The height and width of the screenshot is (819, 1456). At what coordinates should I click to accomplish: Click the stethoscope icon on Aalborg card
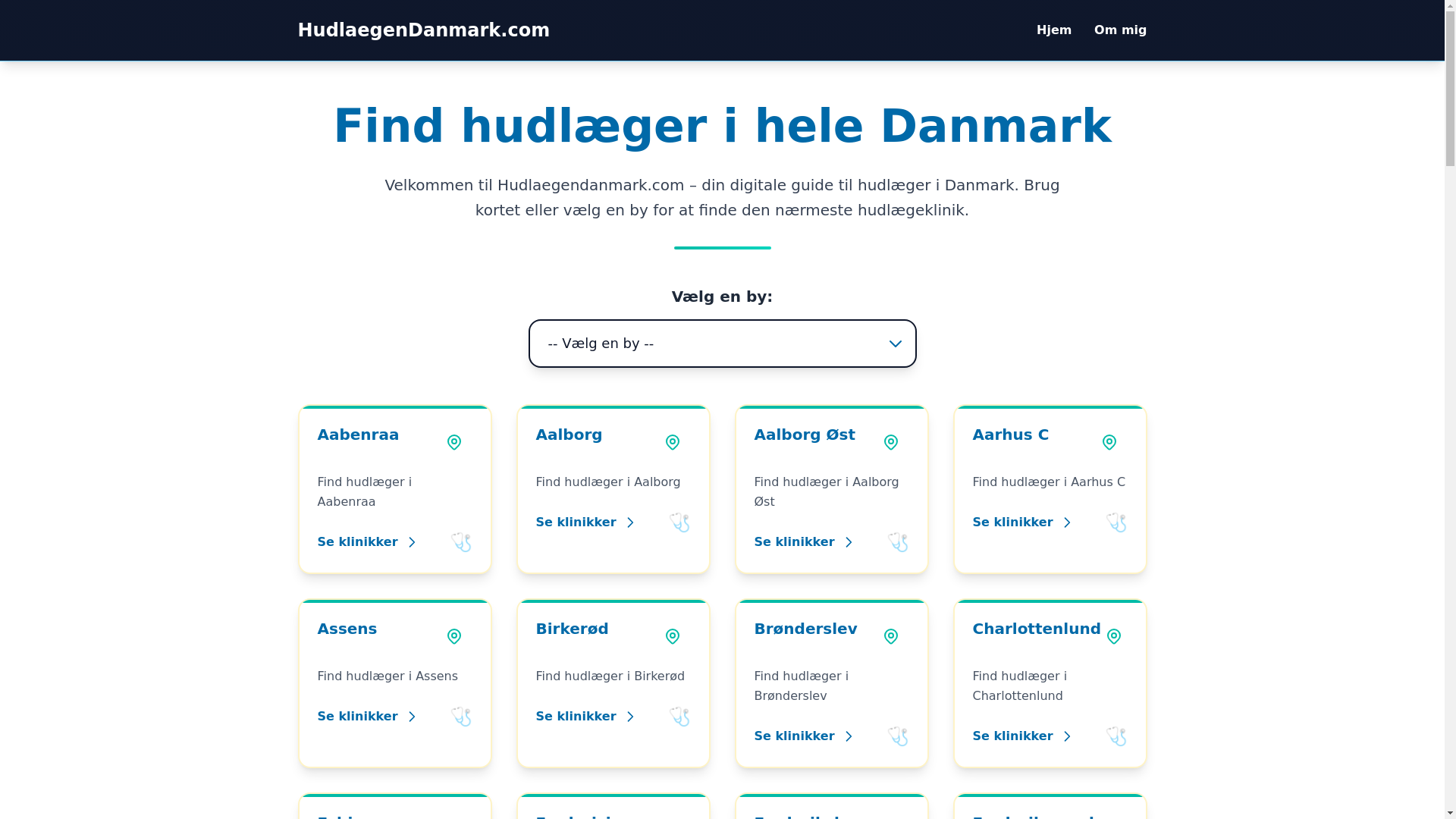click(679, 522)
